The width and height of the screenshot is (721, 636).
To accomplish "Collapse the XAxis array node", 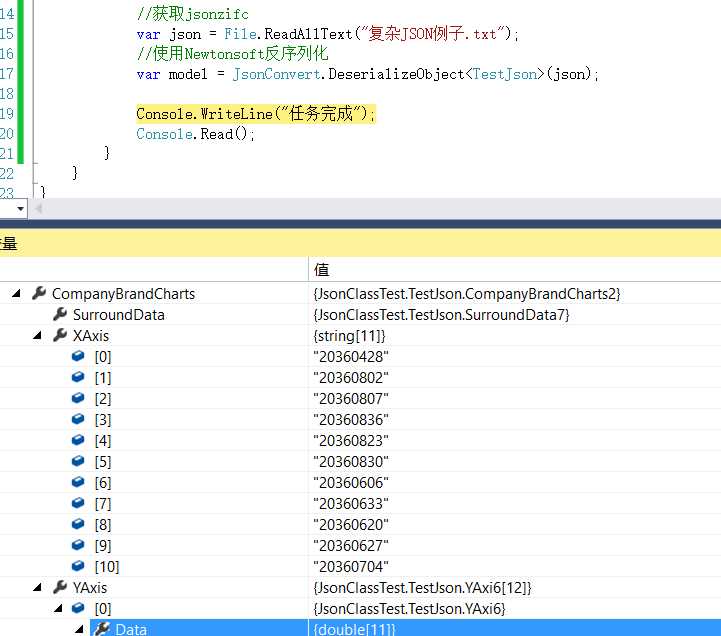I will click(x=38, y=336).
